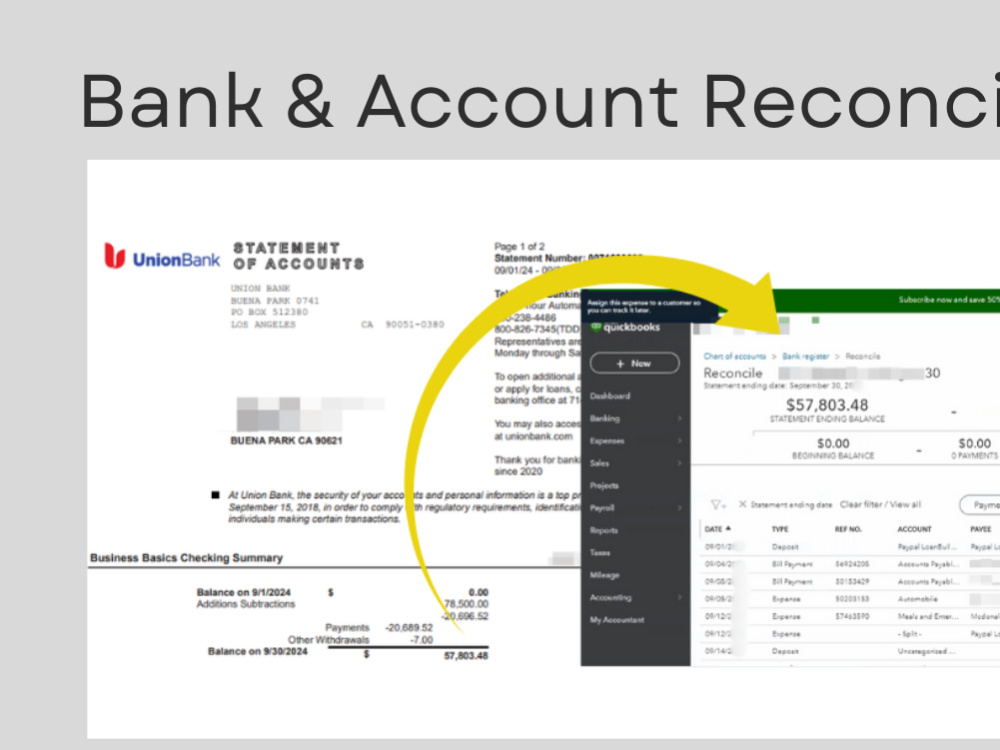Screen dimensions: 1000x750
Task: Expand the Expenses submenu chevron
Action: [x=680, y=441]
